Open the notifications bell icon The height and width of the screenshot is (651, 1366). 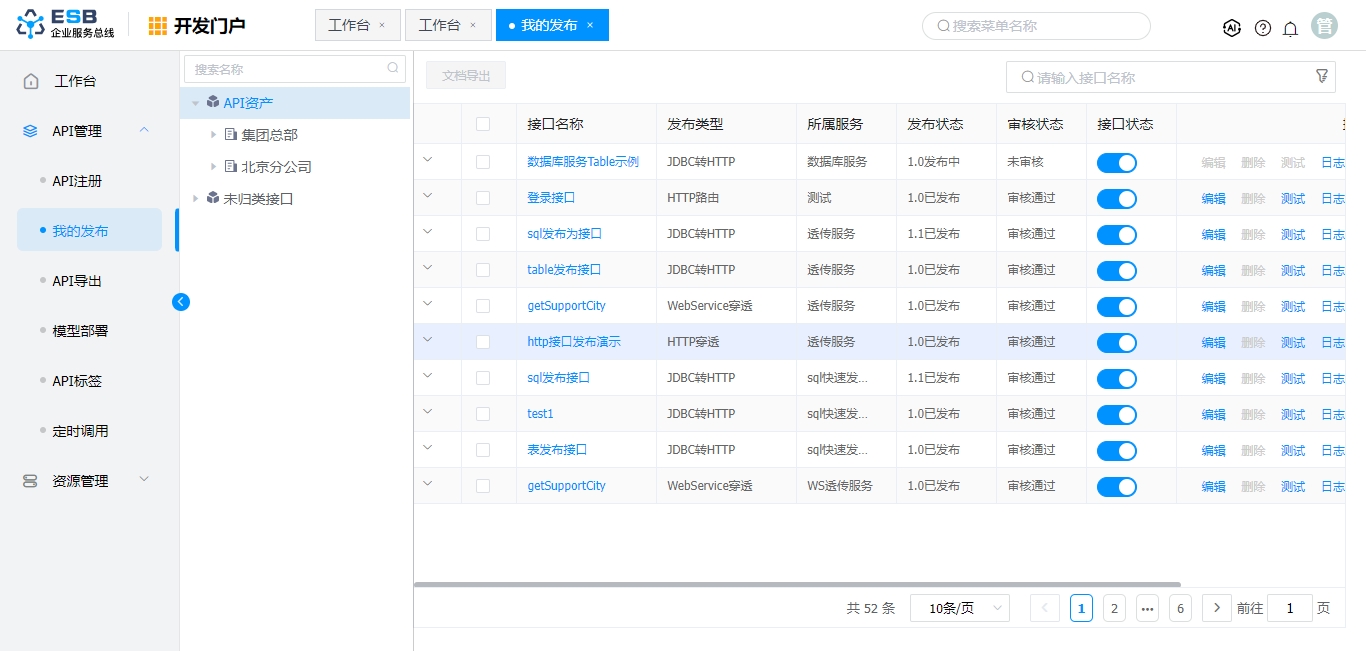click(x=1290, y=28)
